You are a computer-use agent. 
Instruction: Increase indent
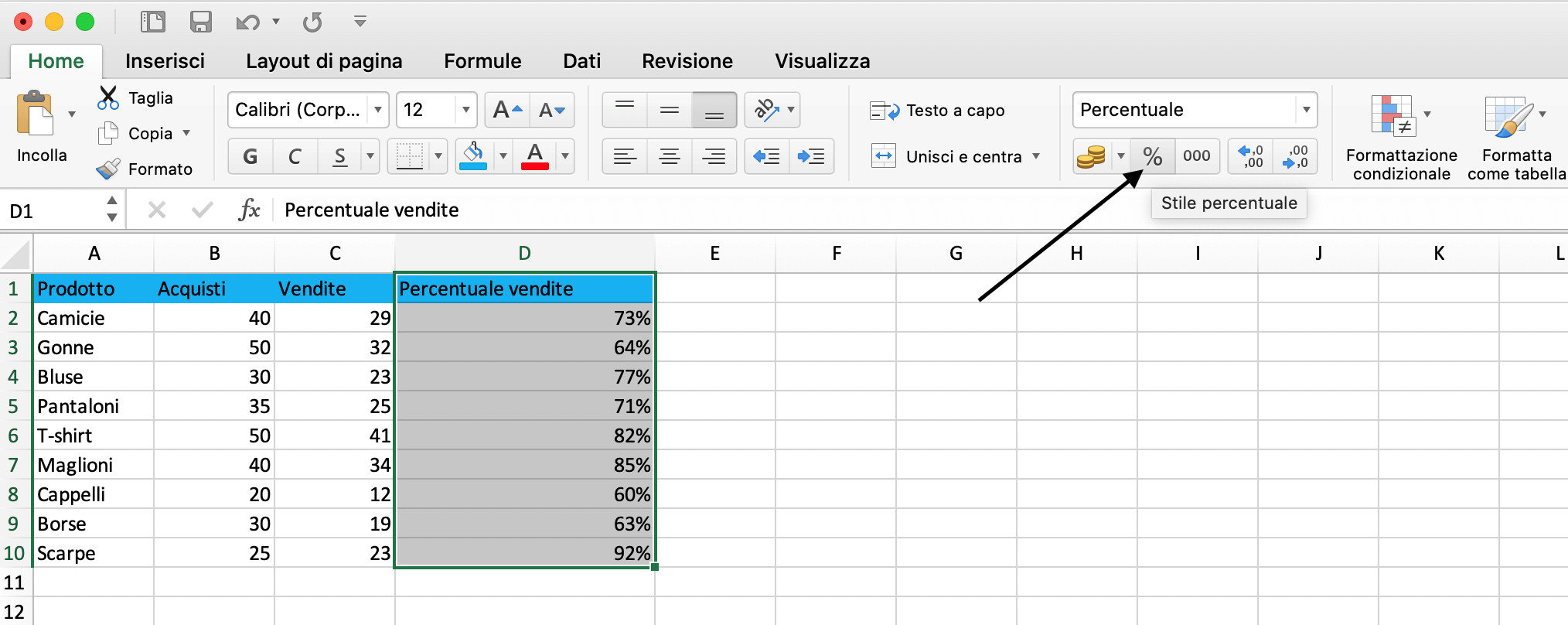point(812,156)
